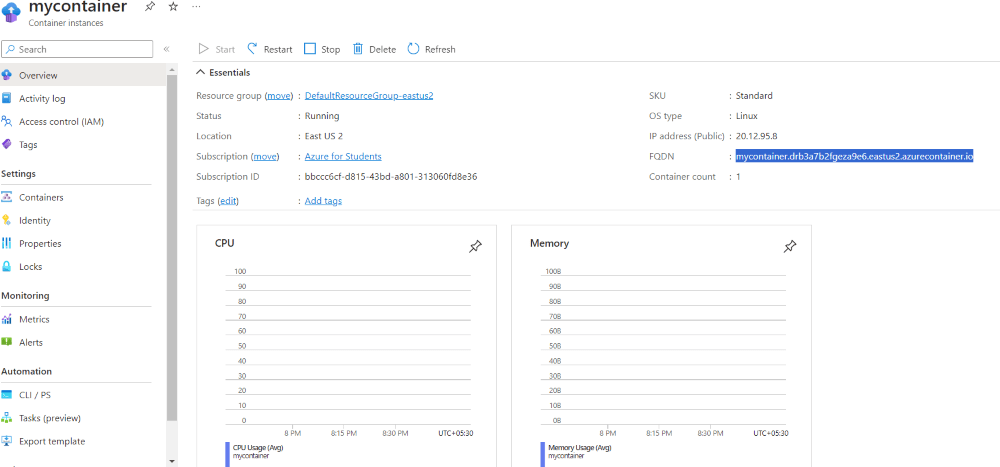
Task: Click the Tasks (preview) hierarchy icon
Action: point(6,418)
